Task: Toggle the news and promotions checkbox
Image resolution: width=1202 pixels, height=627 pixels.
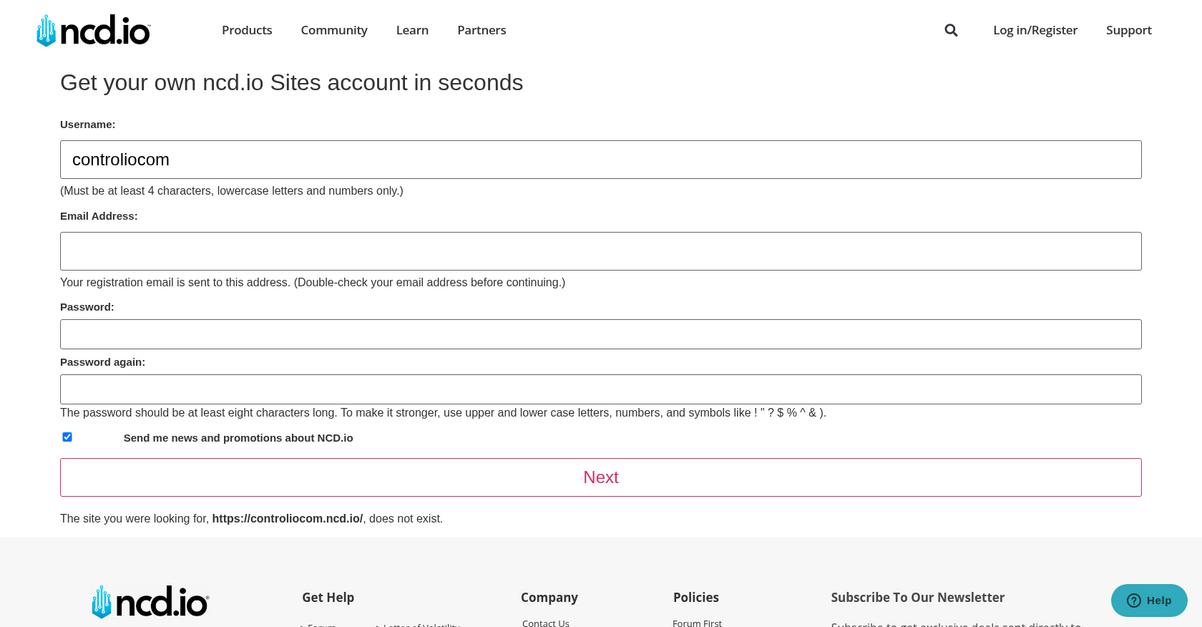Action: (67, 437)
